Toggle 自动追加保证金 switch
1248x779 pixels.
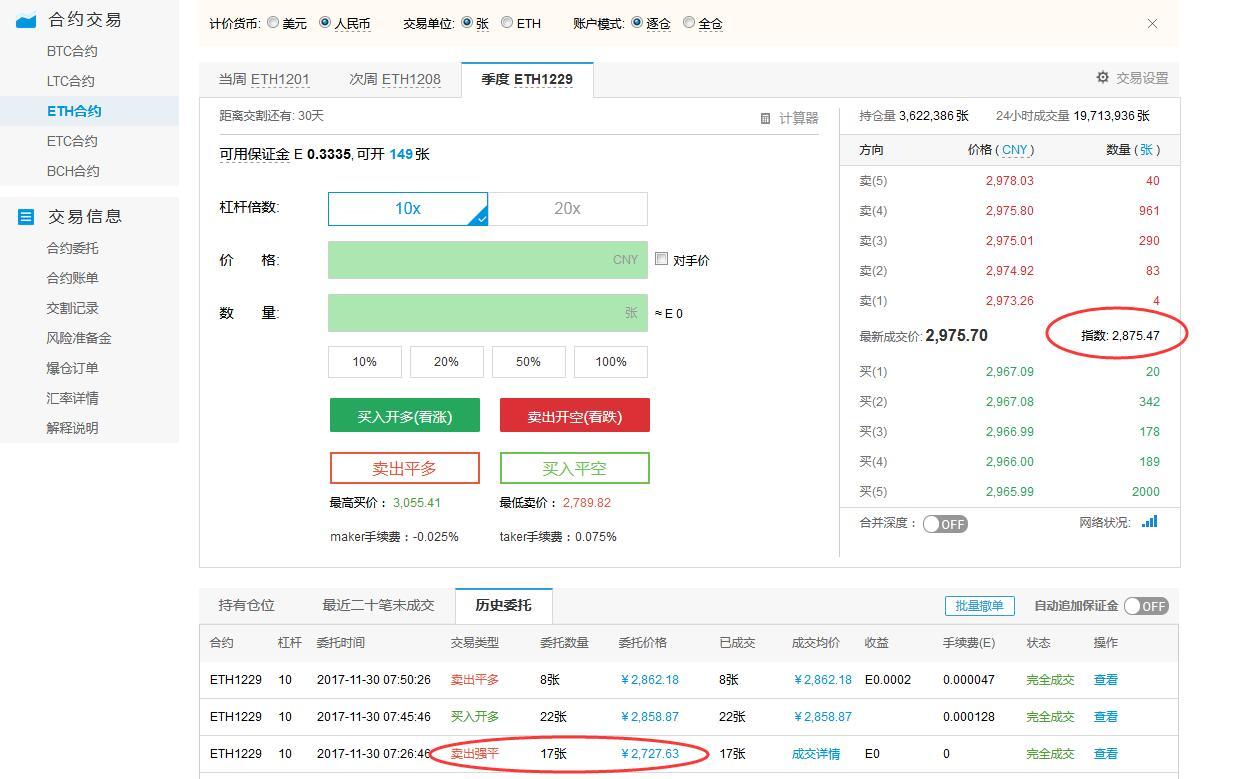point(1146,606)
